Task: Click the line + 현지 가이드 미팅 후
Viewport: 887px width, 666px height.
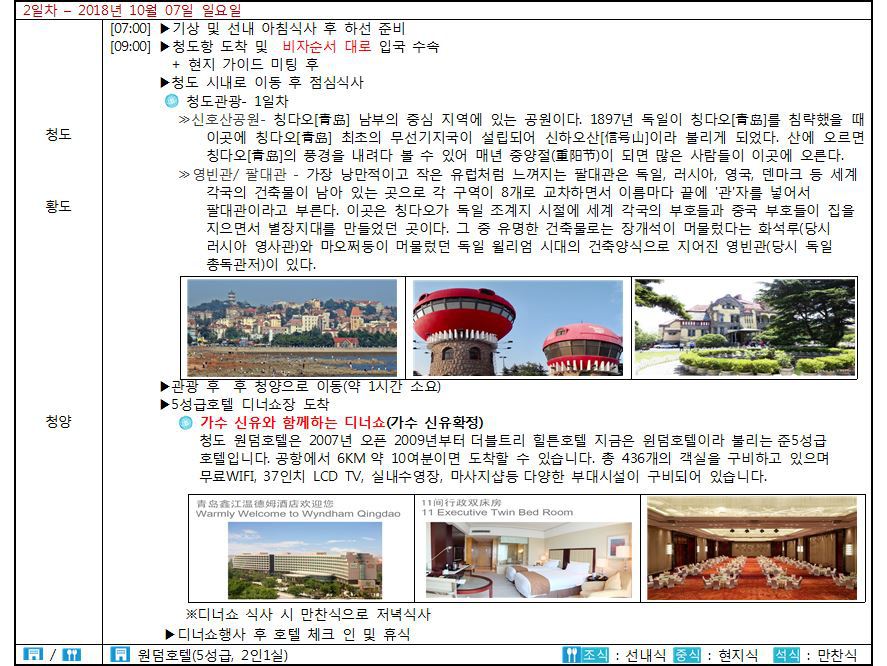Action: click(x=245, y=65)
